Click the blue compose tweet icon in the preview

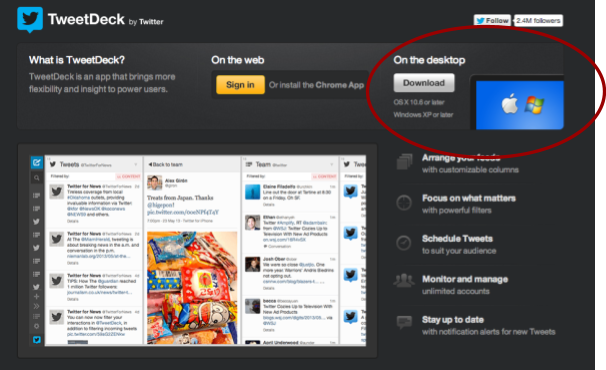36,162
